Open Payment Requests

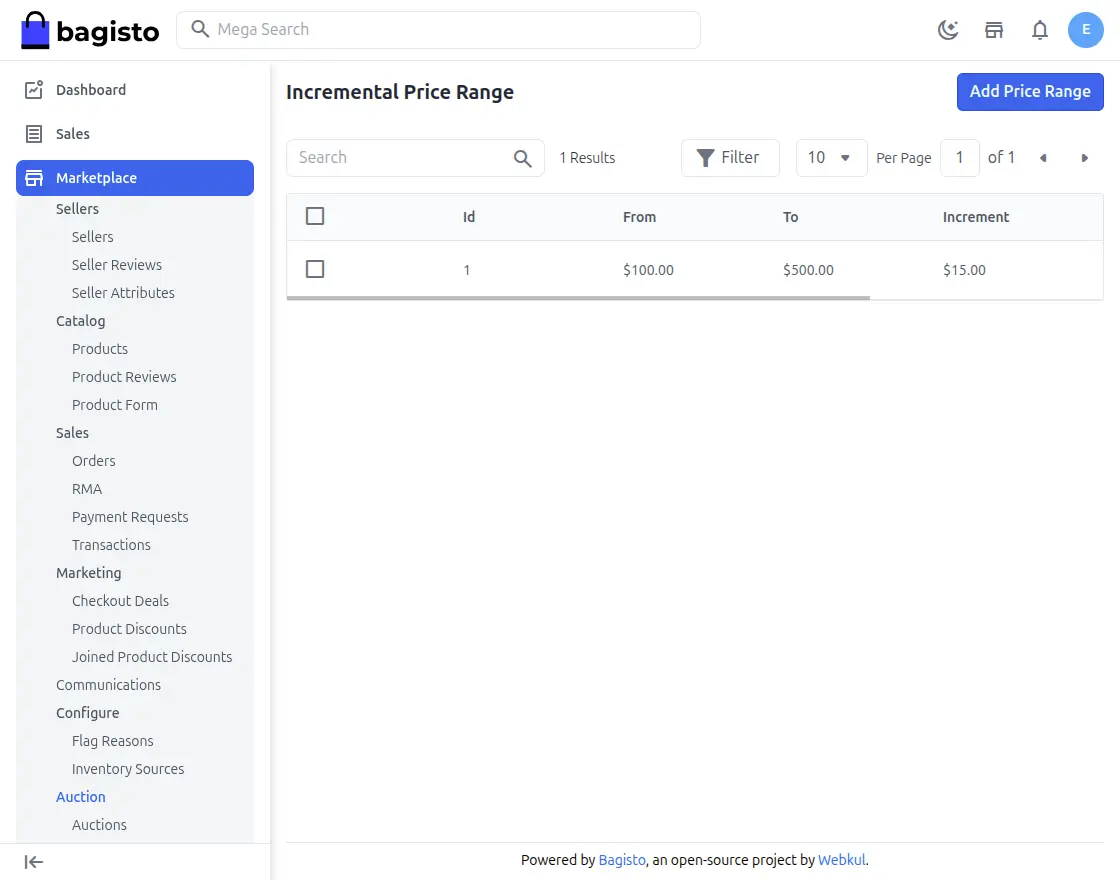(130, 517)
